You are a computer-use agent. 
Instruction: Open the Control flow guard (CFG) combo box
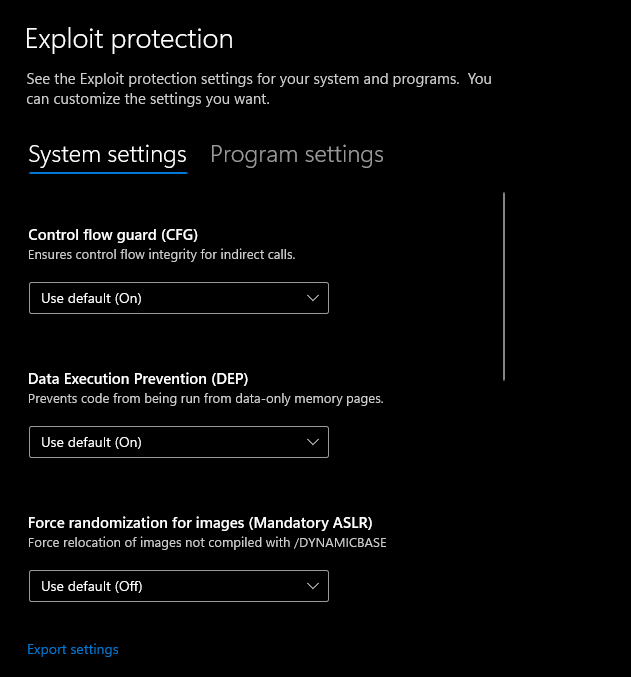178,298
